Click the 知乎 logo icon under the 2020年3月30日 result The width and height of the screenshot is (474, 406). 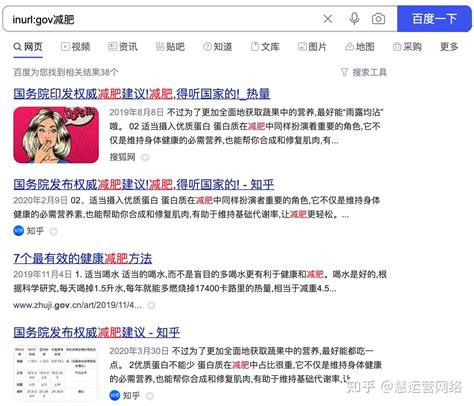(x=115, y=396)
